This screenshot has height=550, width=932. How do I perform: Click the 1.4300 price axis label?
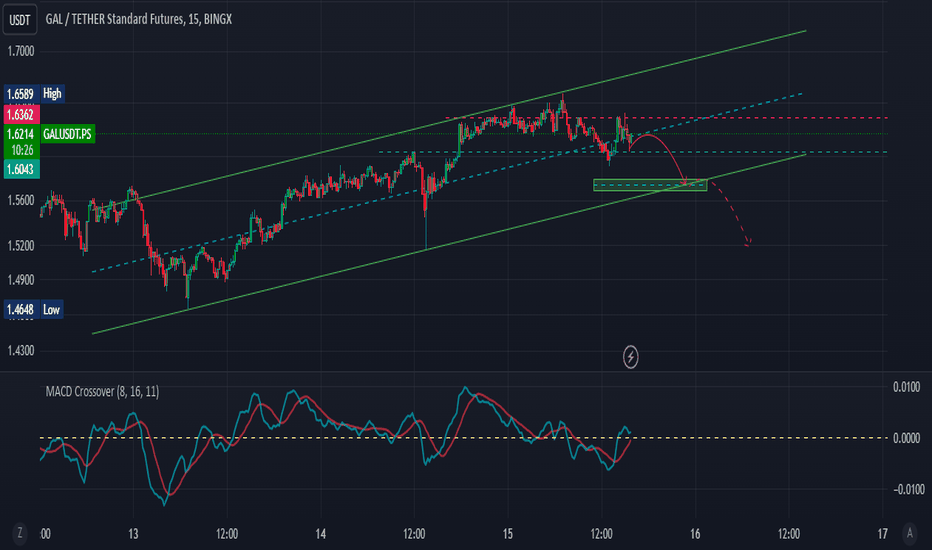[21, 351]
